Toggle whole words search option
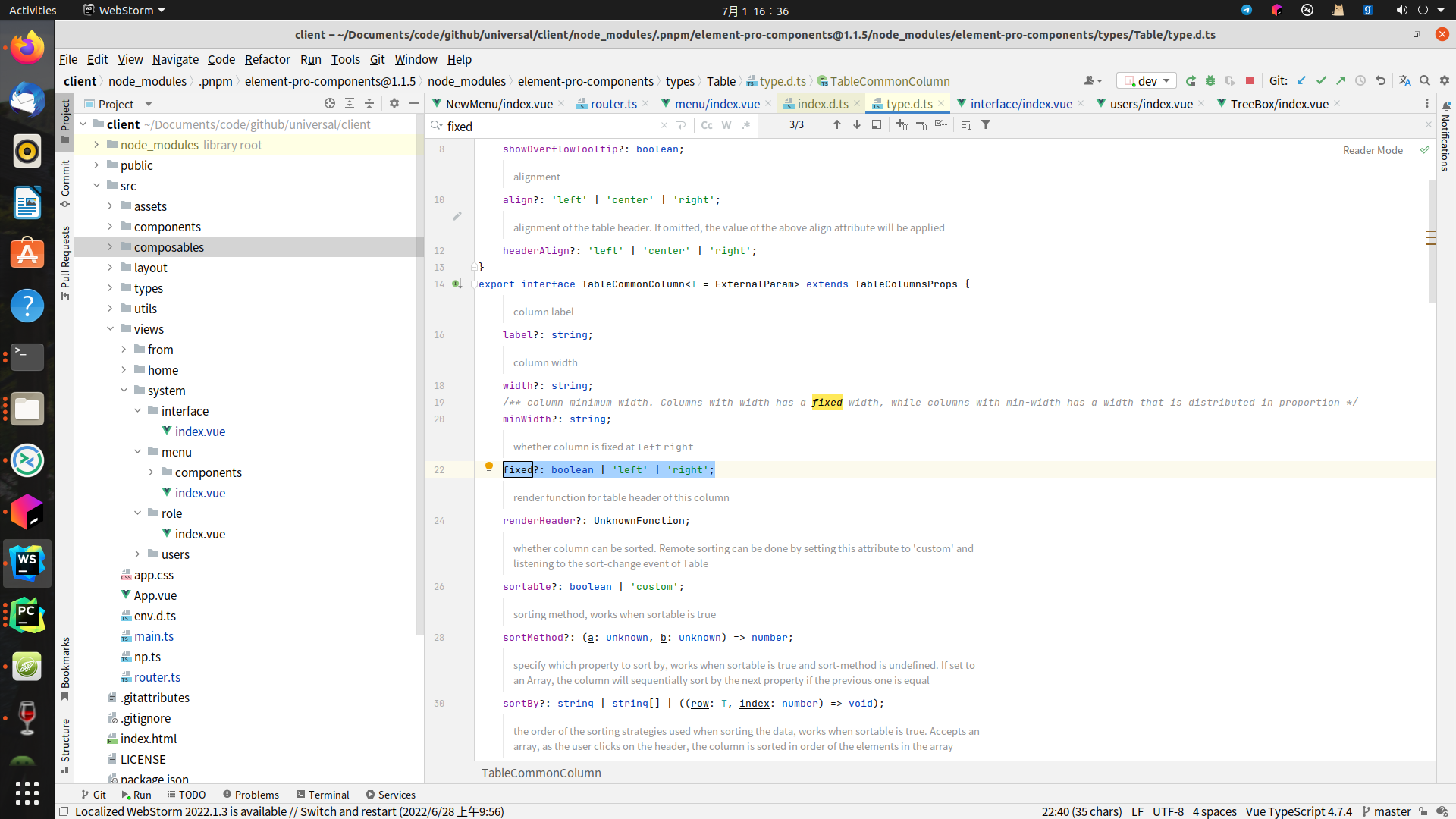The height and width of the screenshot is (819, 1456). click(x=726, y=125)
